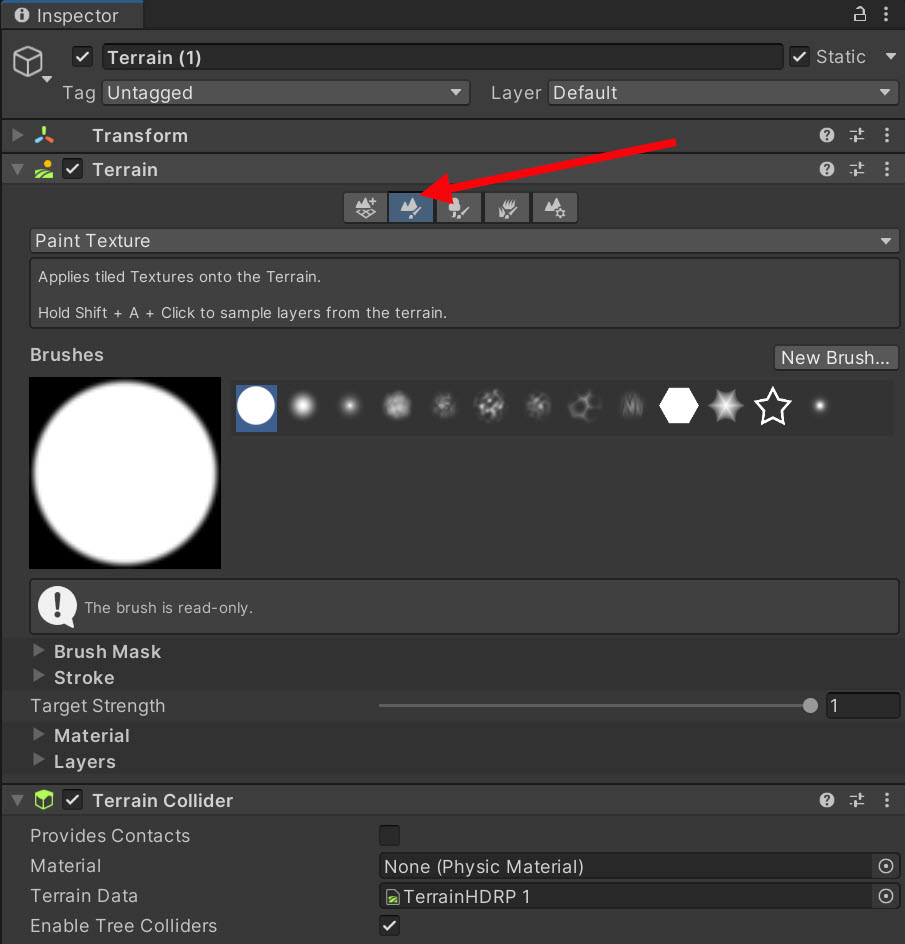This screenshot has width=905, height=944.
Task: Expand the Layers section
Action: point(39,760)
